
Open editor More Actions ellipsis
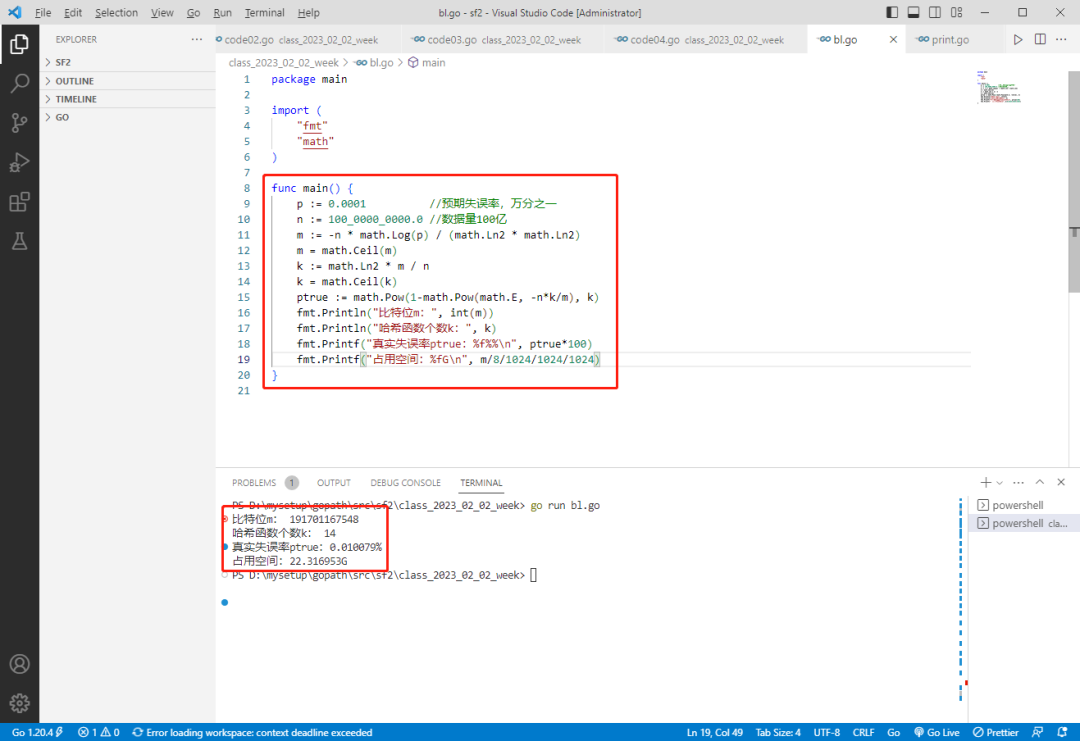click(x=1061, y=39)
